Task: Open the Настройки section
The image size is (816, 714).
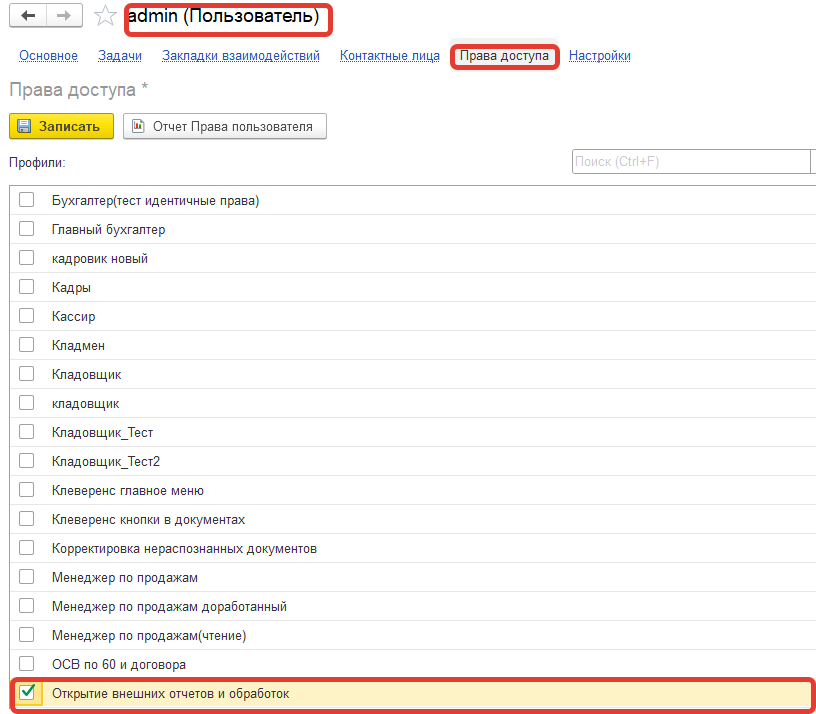Action: click(x=599, y=56)
